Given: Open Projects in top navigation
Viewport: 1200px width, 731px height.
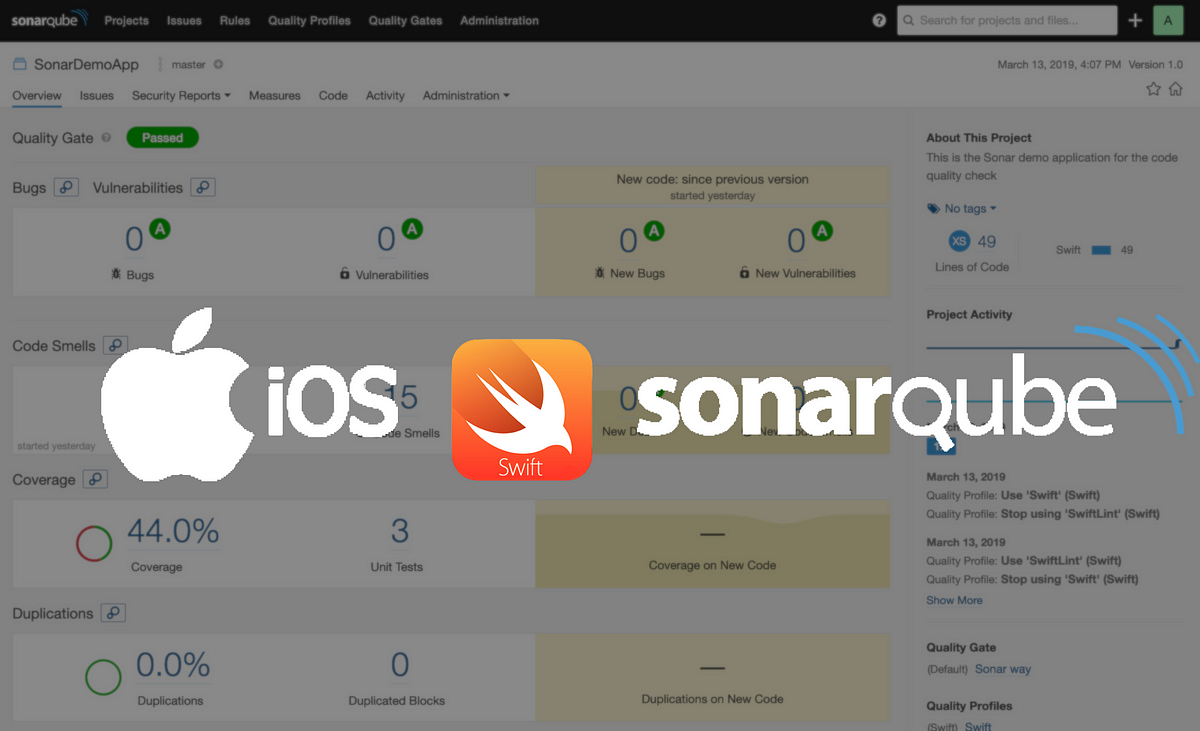Looking at the screenshot, I should (x=127, y=20).
